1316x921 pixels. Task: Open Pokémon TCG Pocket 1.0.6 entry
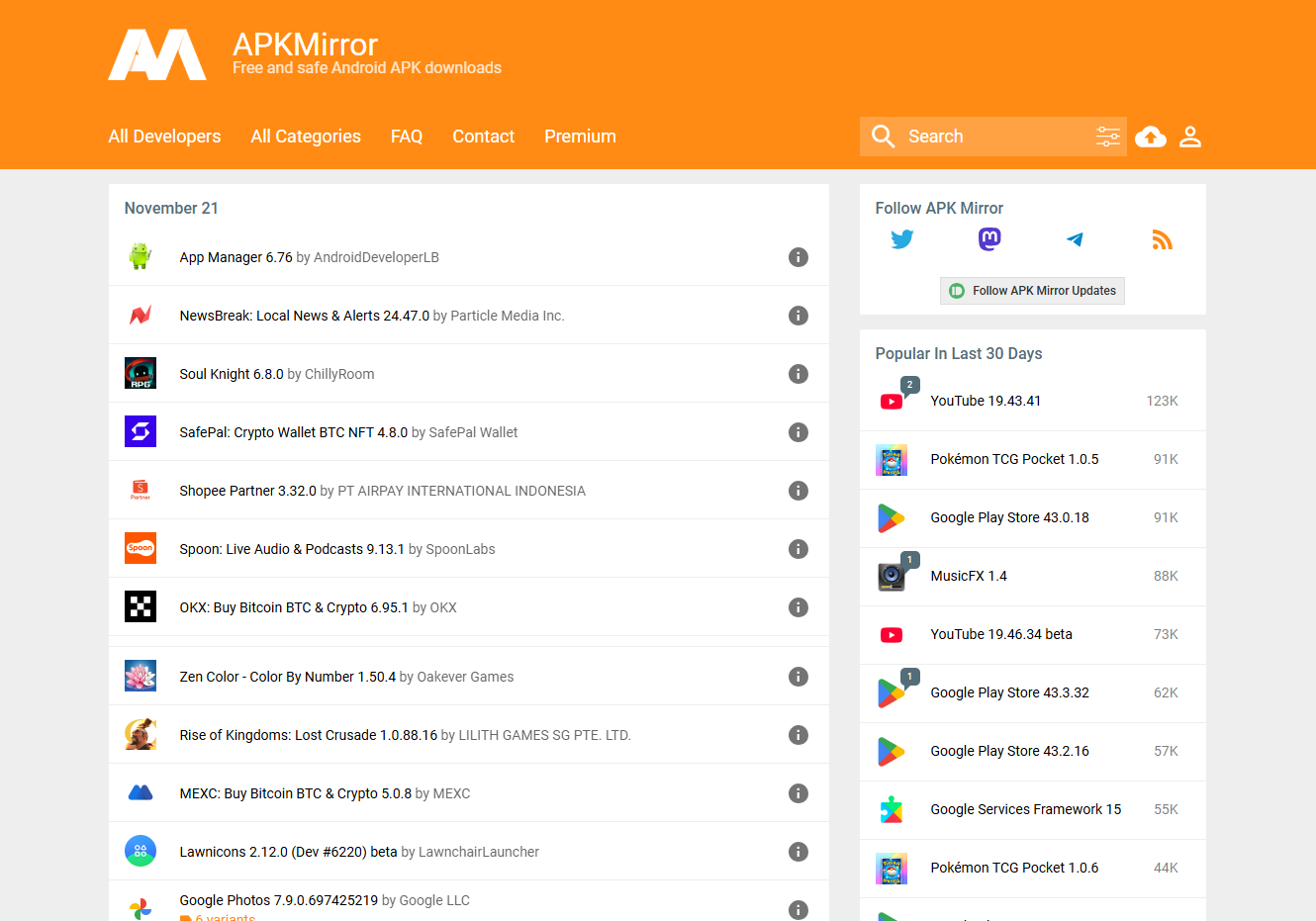coord(1014,868)
